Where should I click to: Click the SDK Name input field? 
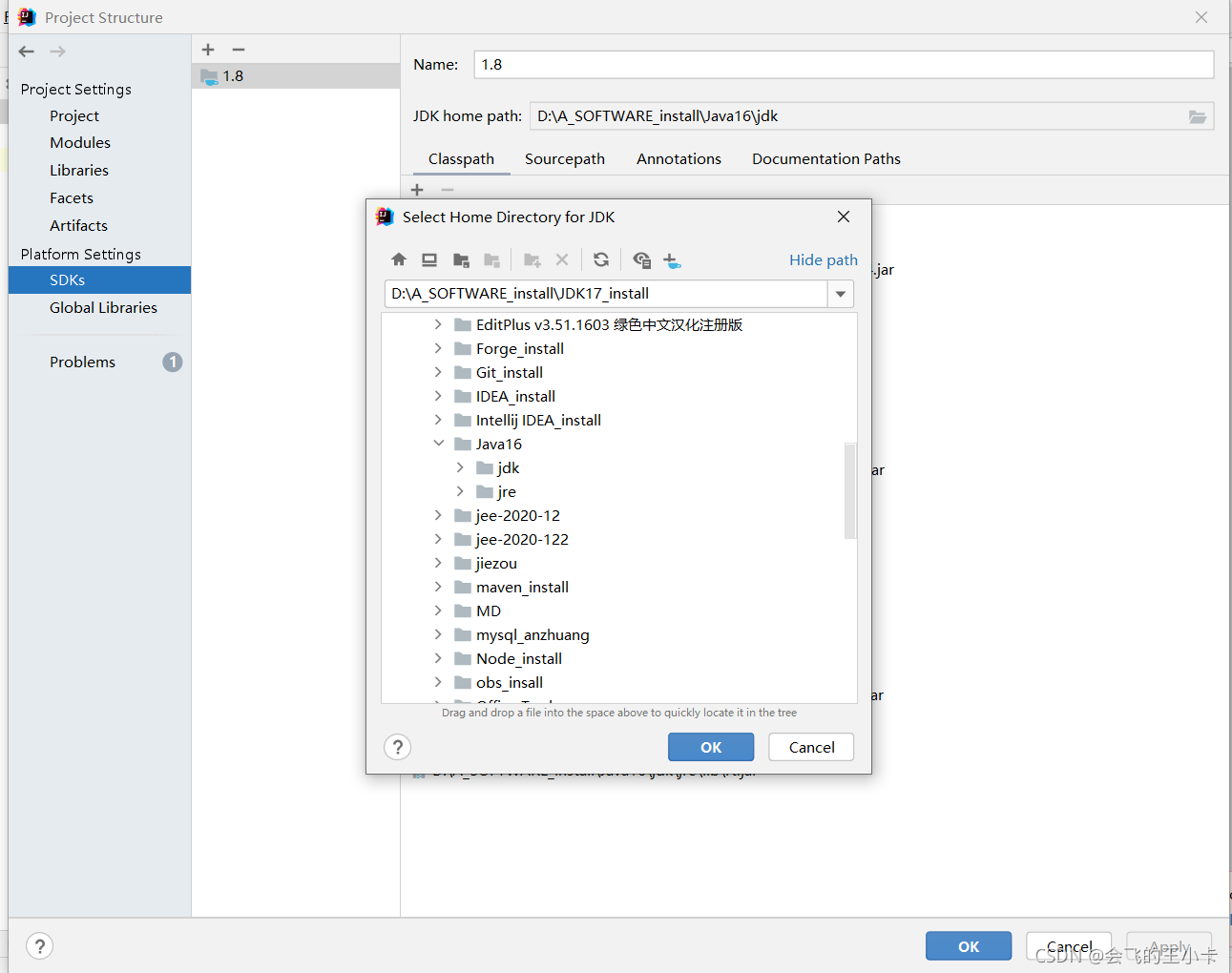(x=844, y=65)
